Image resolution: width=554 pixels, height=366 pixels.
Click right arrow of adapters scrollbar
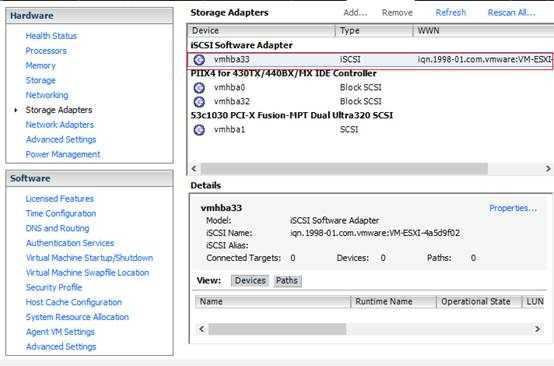[x=548, y=169]
